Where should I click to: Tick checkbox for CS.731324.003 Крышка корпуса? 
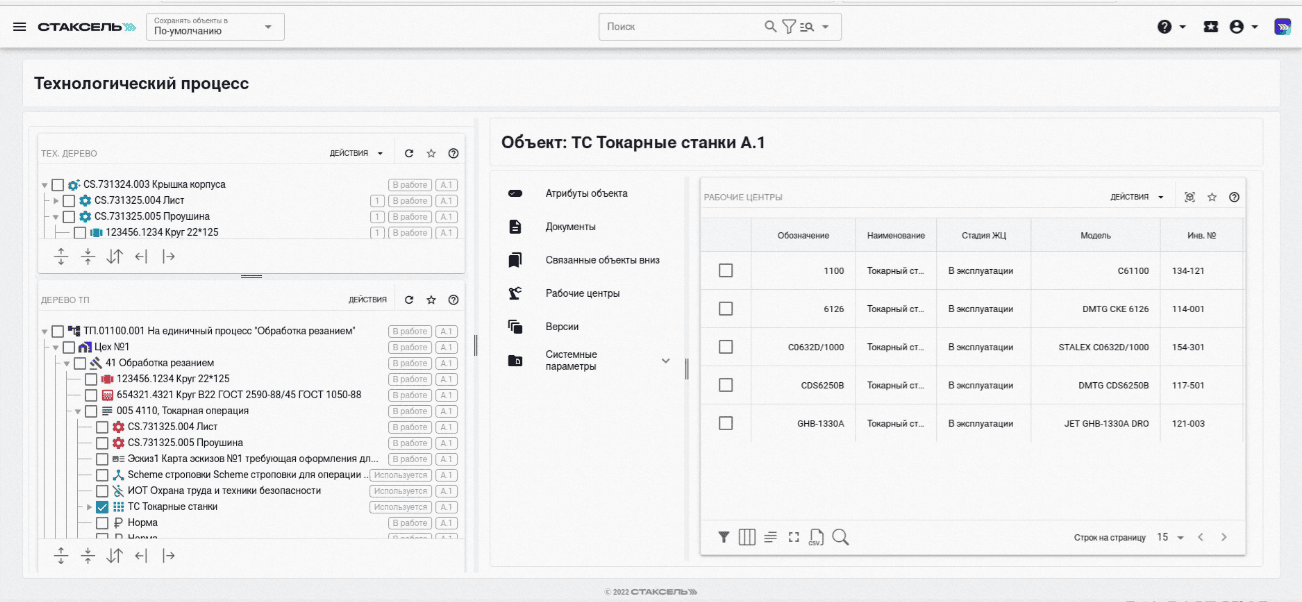click(x=58, y=185)
